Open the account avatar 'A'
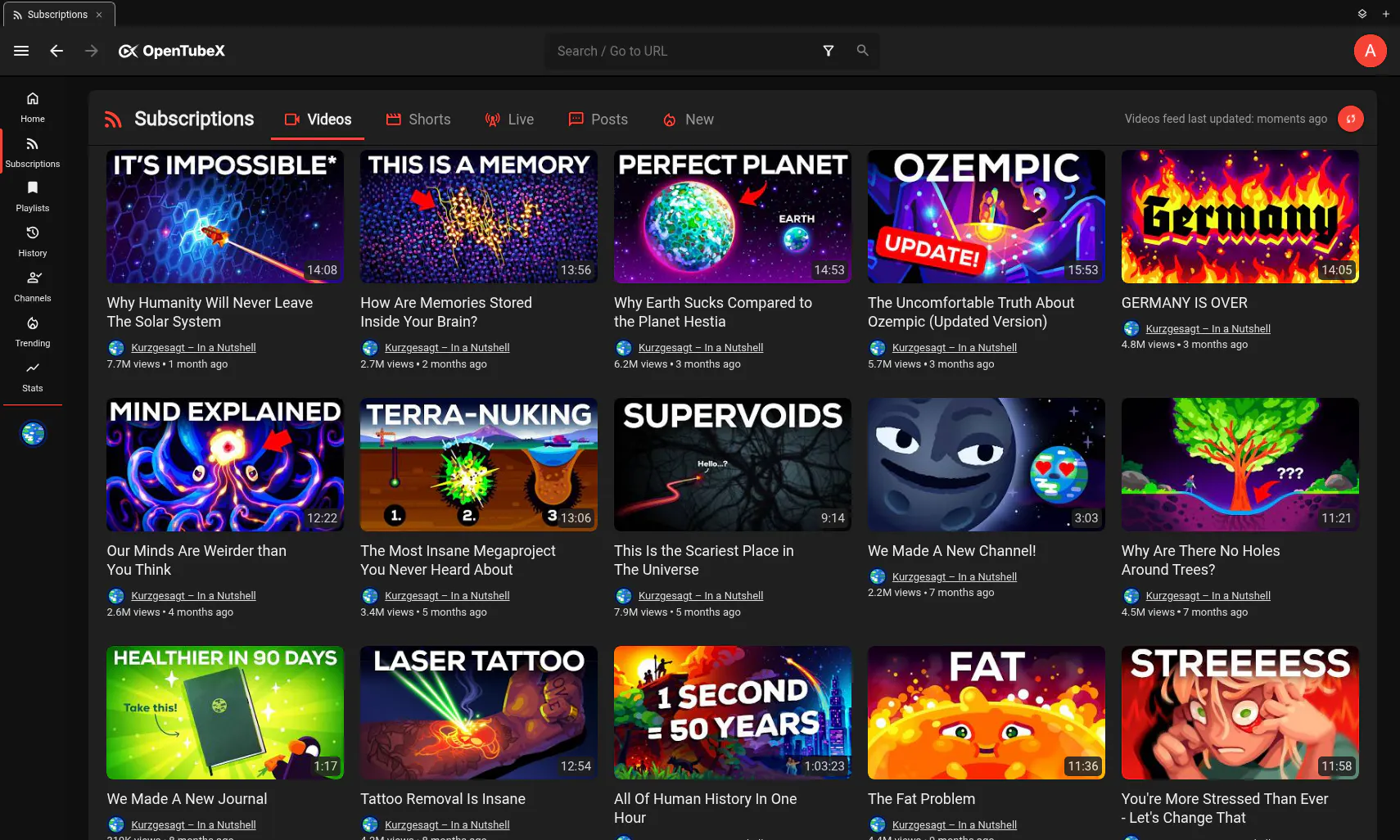The image size is (1400, 840). point(1370,51)
